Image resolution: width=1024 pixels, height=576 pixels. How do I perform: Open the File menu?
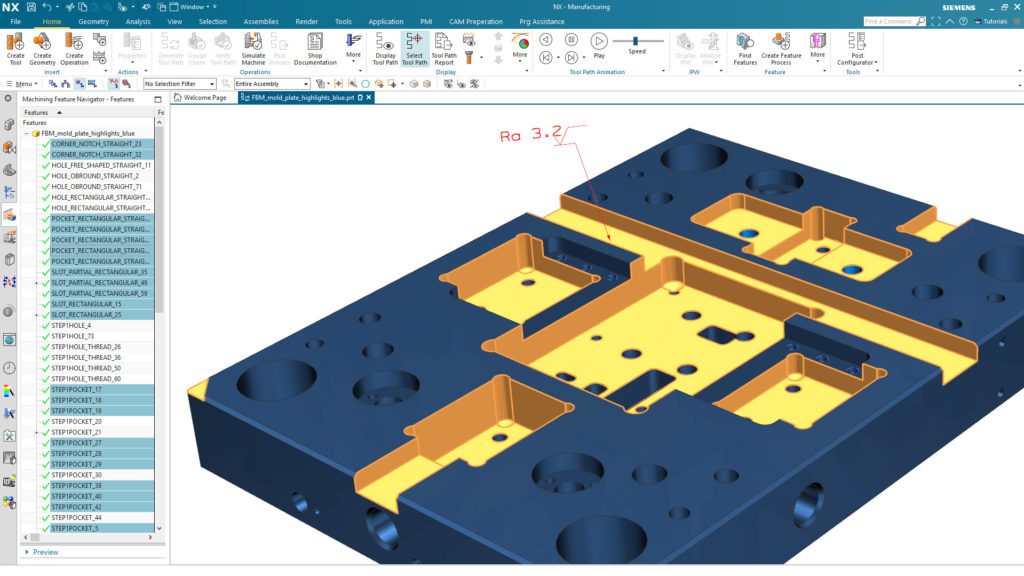click(x=15, y=22)
